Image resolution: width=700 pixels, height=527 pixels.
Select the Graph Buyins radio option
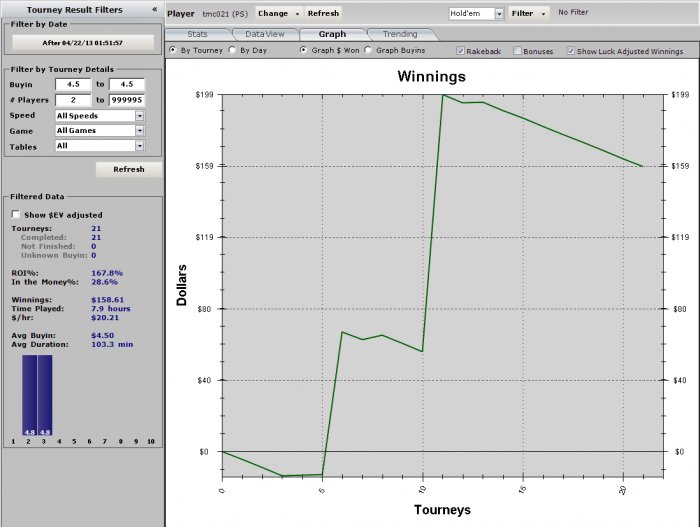tap(369, 50)
